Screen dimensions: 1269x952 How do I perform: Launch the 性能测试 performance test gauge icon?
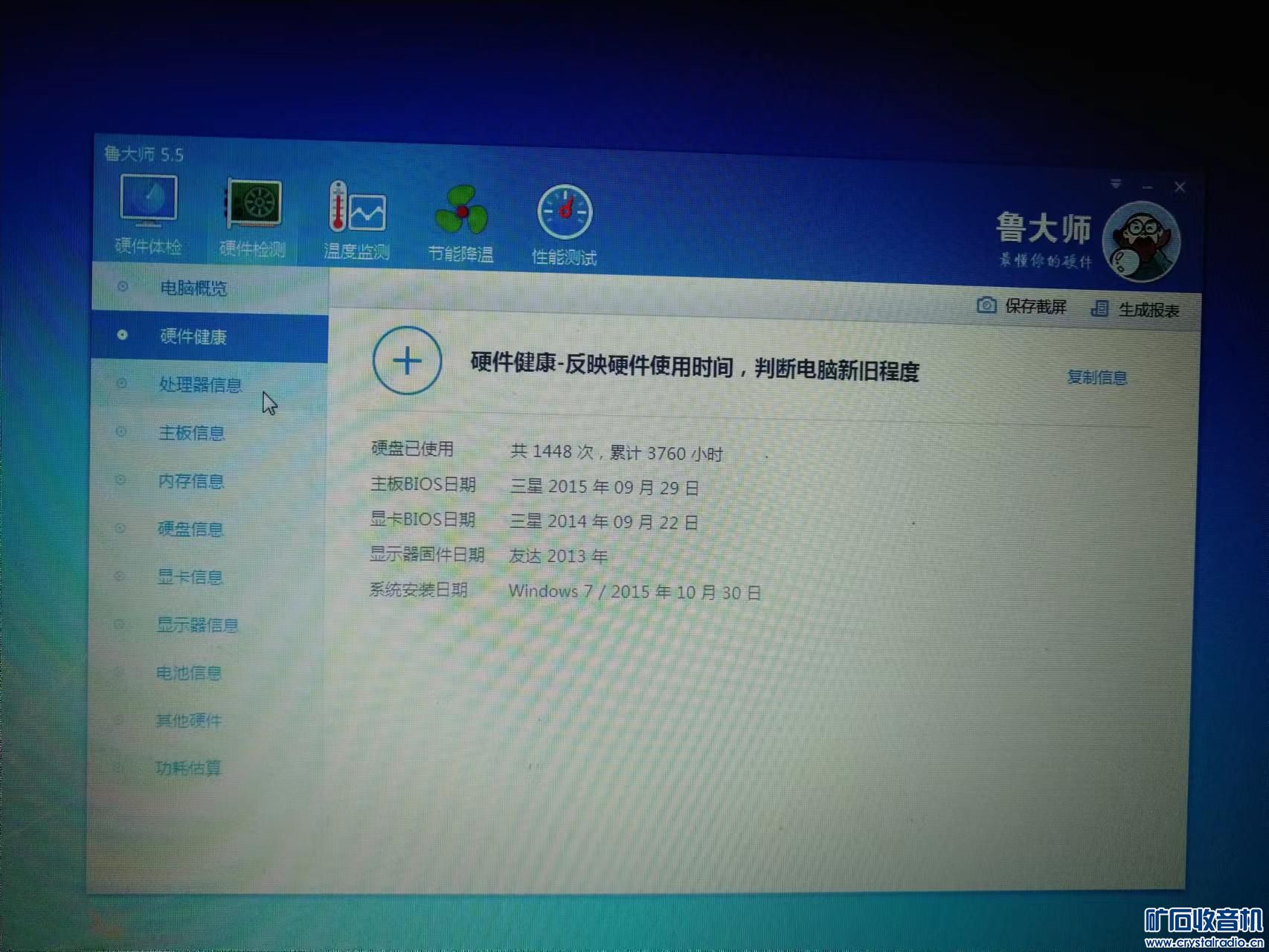click(565, 213)
